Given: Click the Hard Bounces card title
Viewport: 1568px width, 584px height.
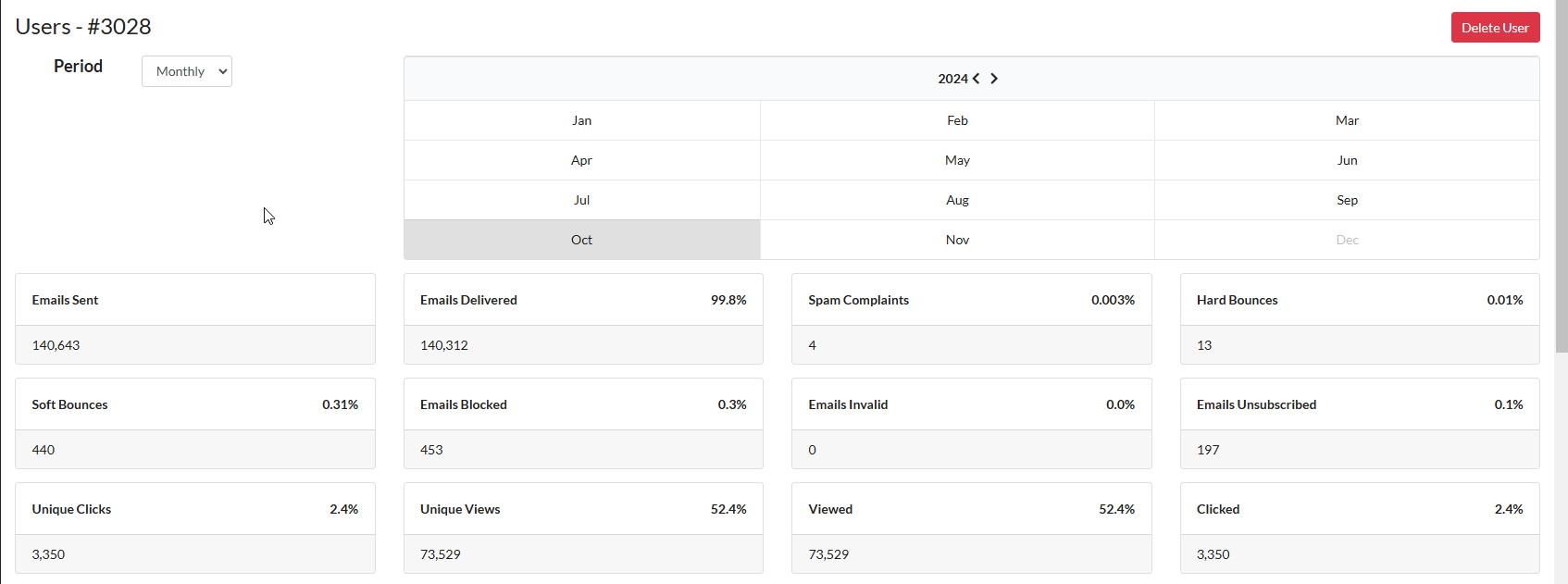Looking at the screenshot, I should 1237,300.
